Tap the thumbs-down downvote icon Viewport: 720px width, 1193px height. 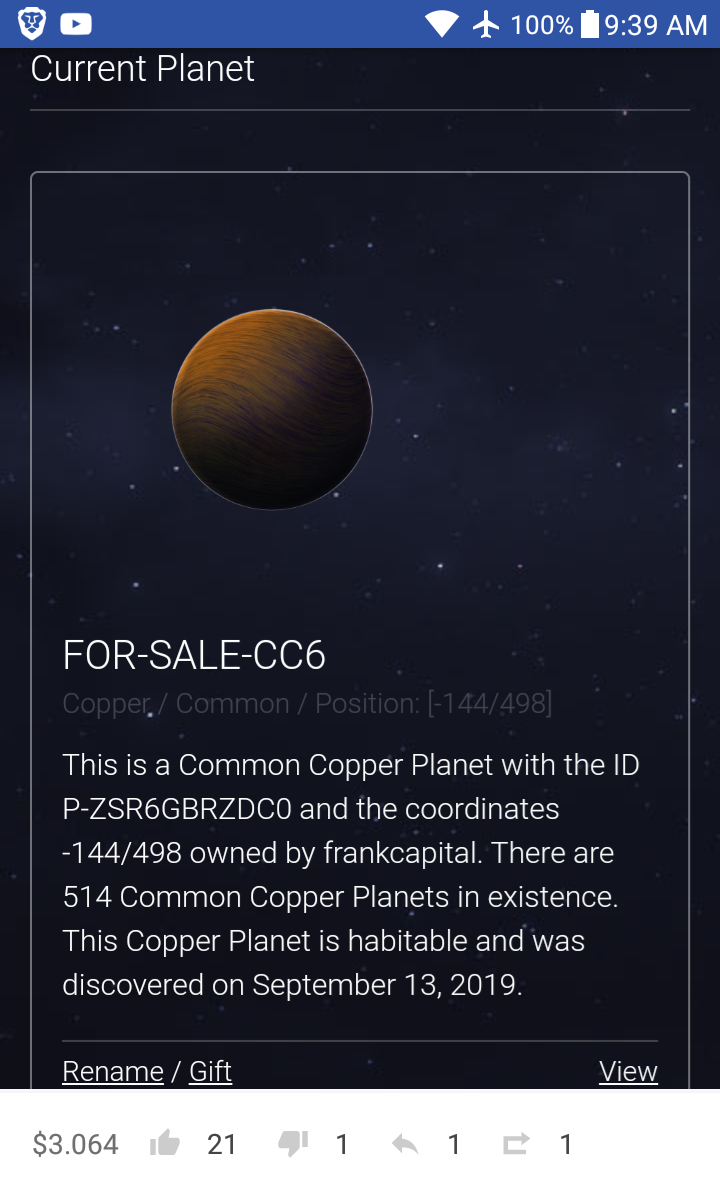292,1144
